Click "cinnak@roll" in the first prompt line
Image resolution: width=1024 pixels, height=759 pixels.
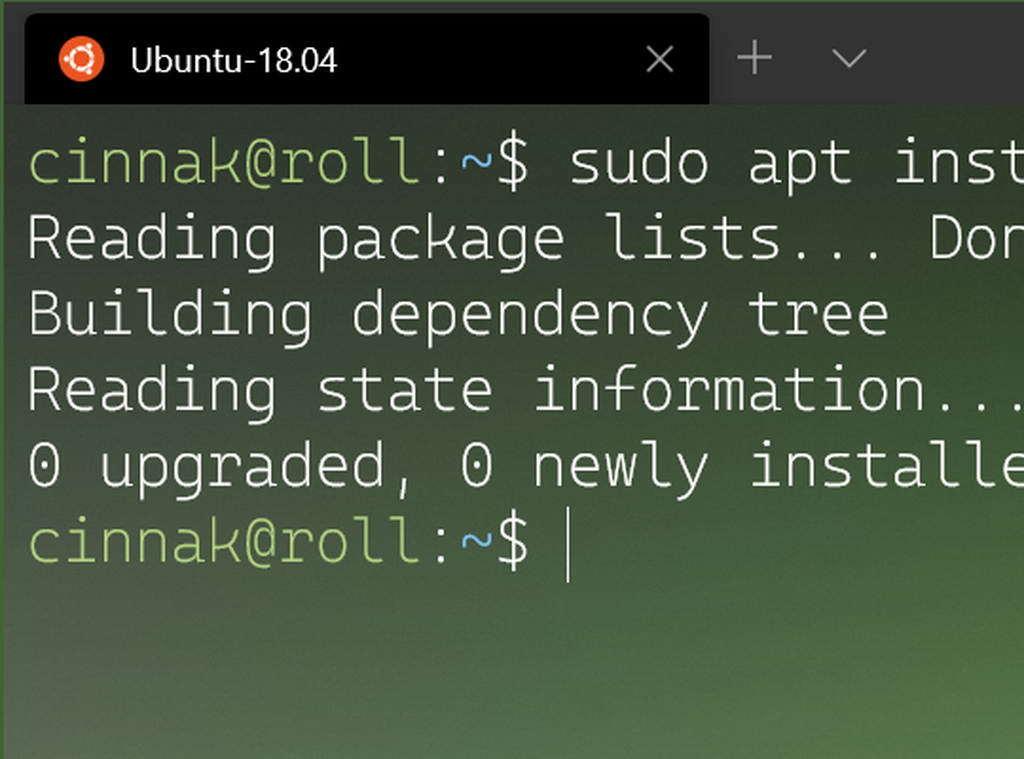[x=225, y=164]
